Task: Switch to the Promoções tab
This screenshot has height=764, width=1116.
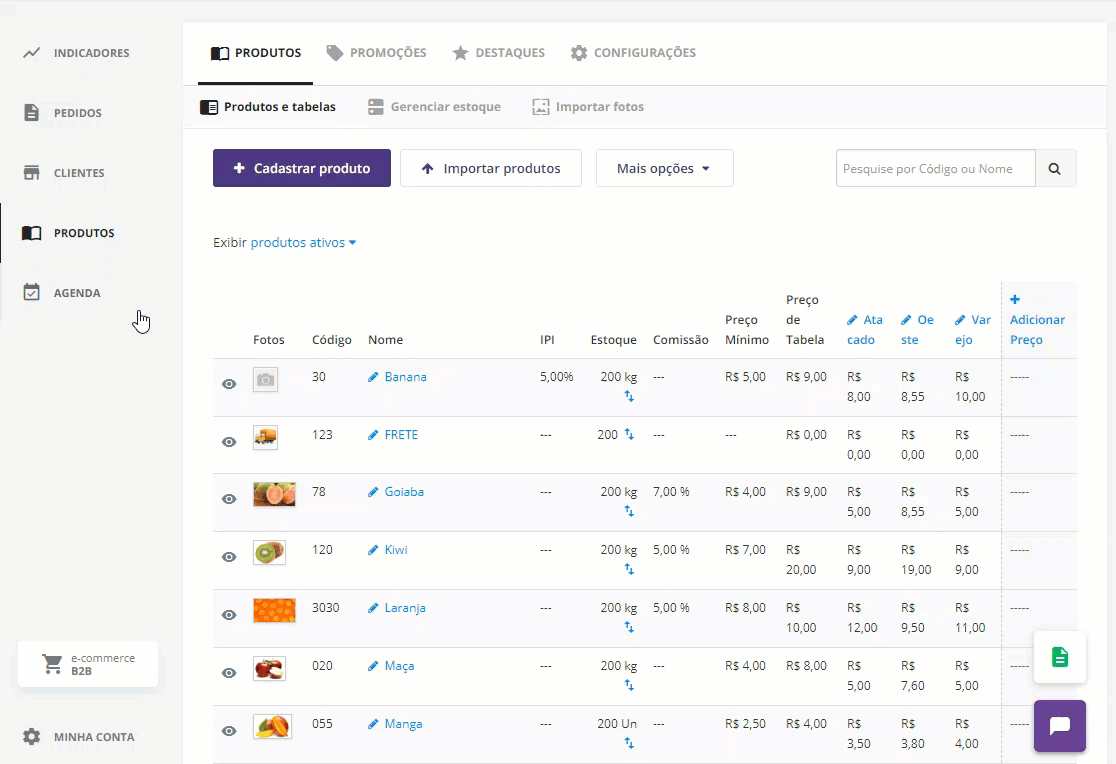Action: click(x=377, y=53)
